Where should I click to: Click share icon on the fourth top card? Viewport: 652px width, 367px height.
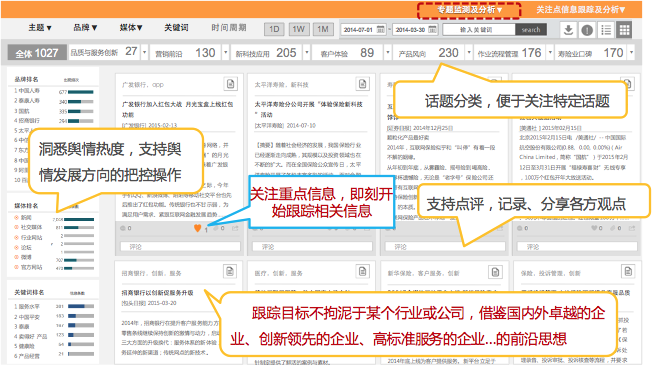click(632, 228)
